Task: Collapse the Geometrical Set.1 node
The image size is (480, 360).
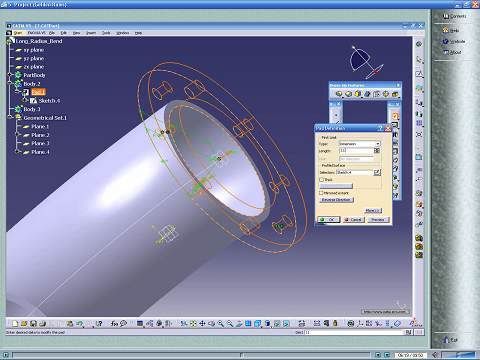Action: (10, 118)
